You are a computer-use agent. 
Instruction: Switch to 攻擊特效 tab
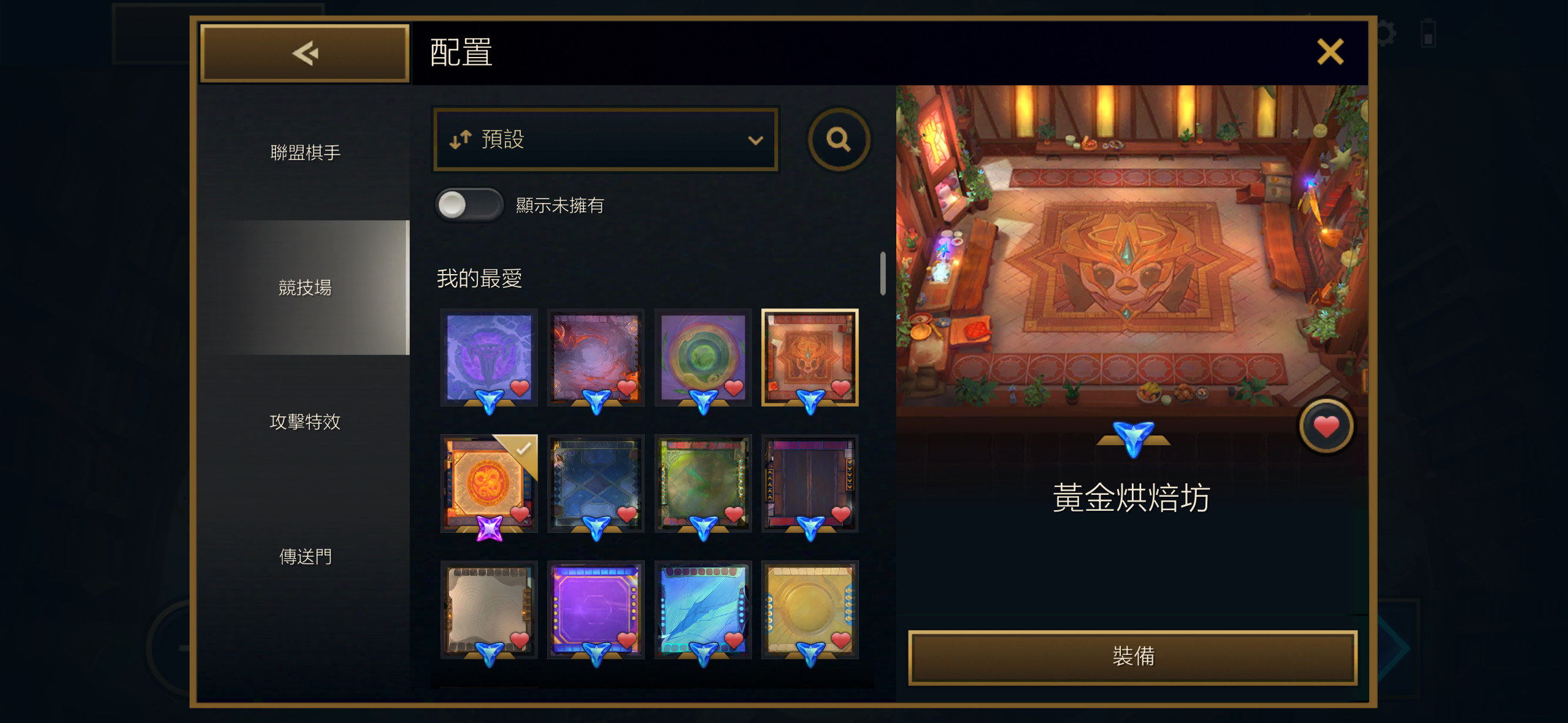[x=305, y=421]
